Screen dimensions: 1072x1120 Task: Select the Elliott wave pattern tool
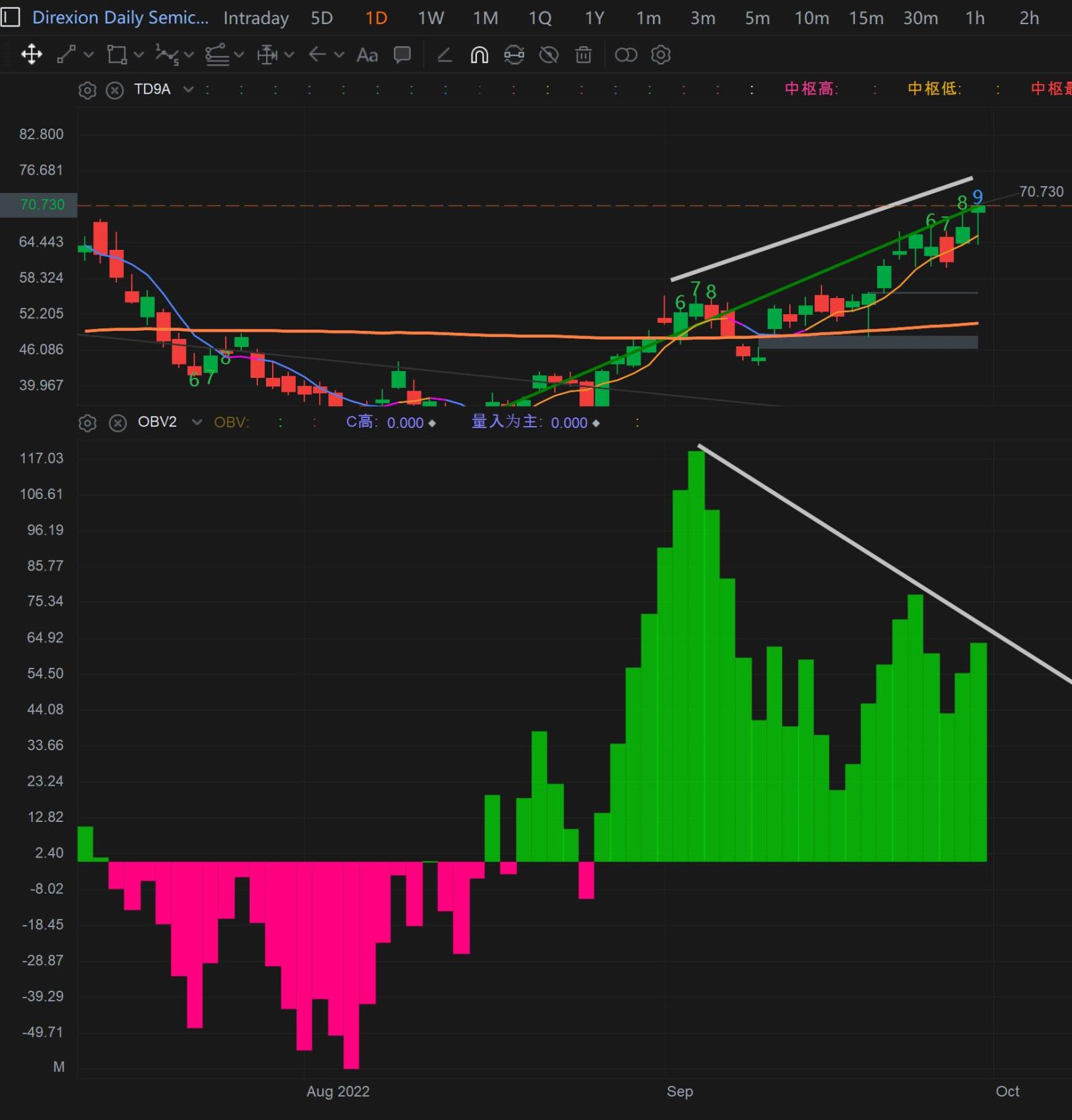point(167,54)
